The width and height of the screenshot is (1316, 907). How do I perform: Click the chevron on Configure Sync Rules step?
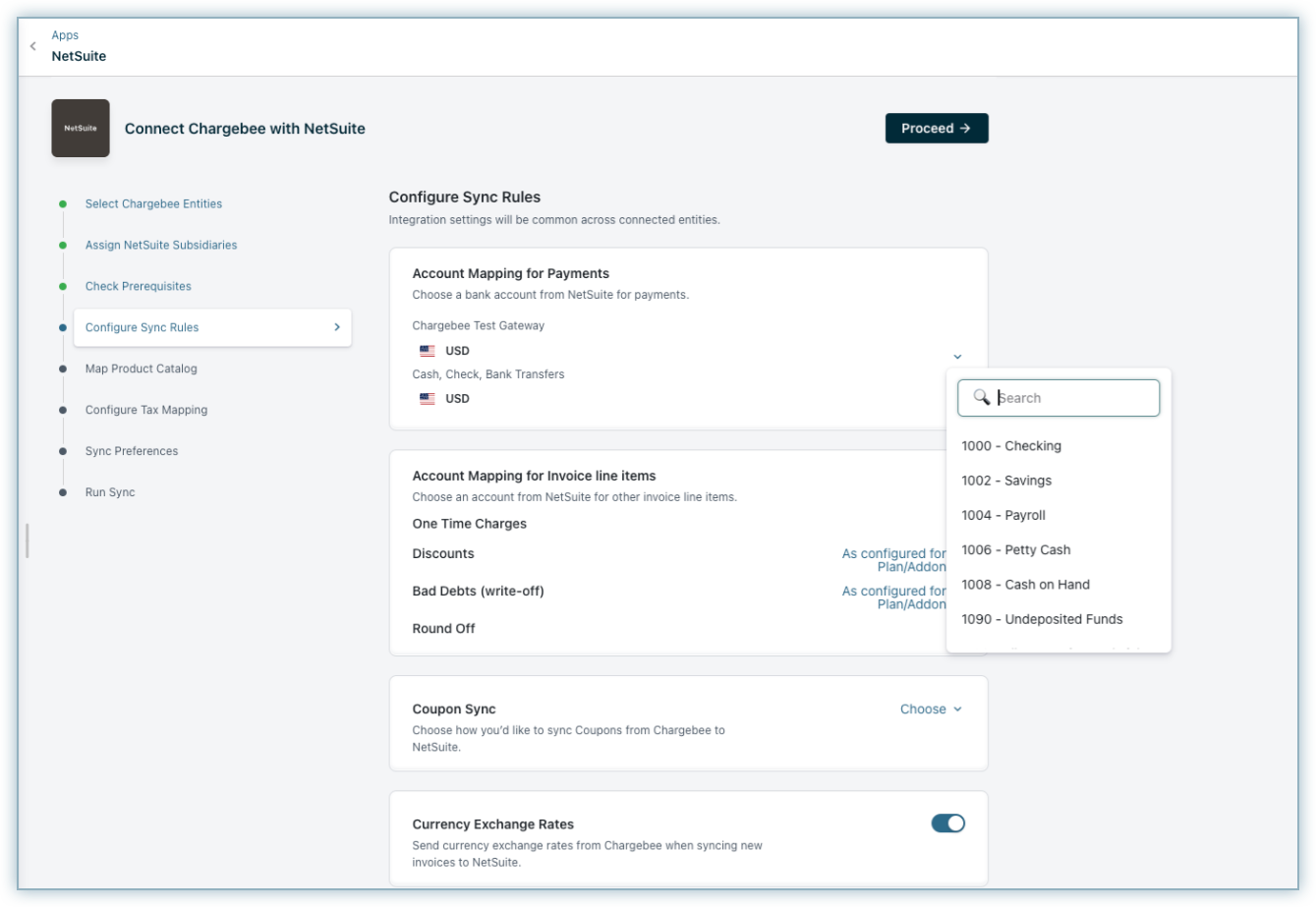[336, 327]
